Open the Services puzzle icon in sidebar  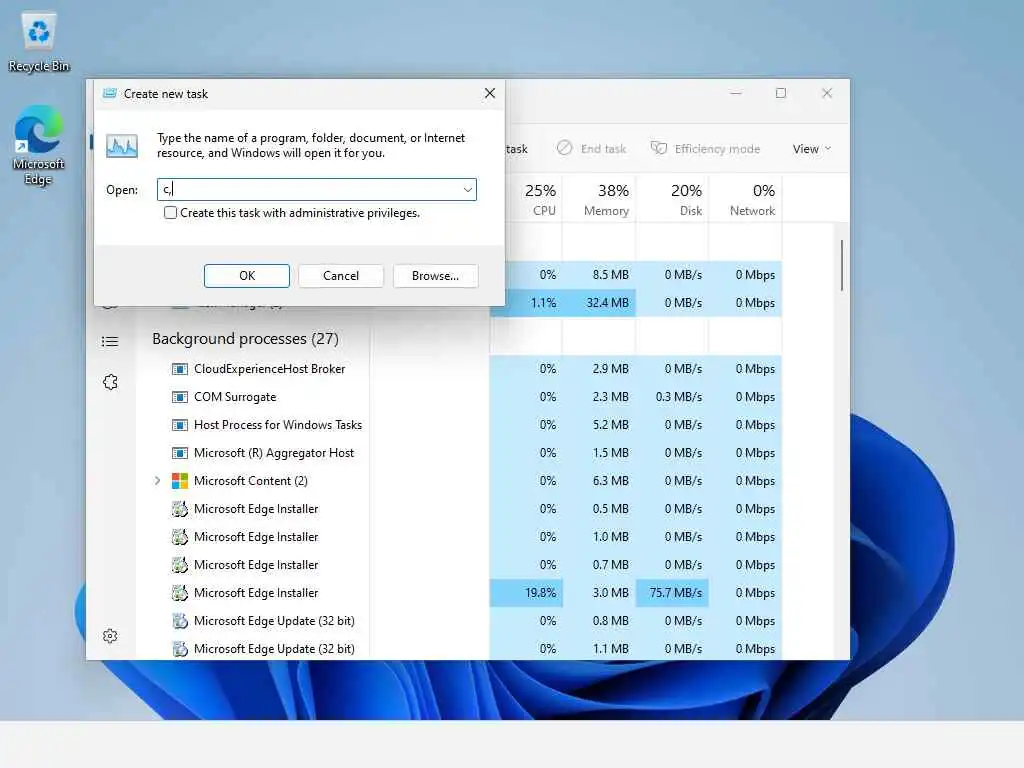pos(110,382)
